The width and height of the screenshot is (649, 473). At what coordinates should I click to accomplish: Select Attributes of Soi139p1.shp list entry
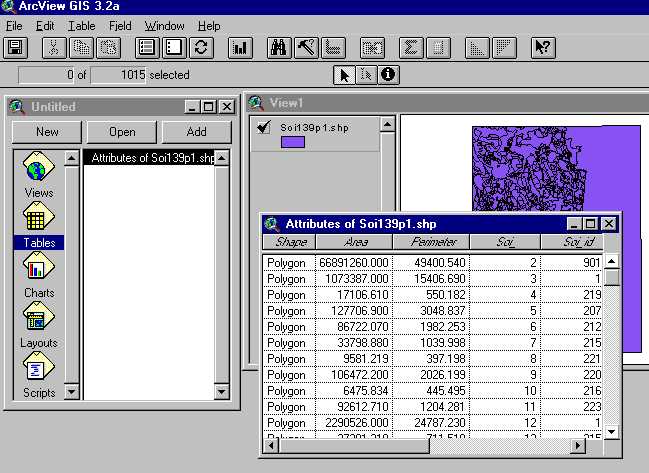pos(149,158)
